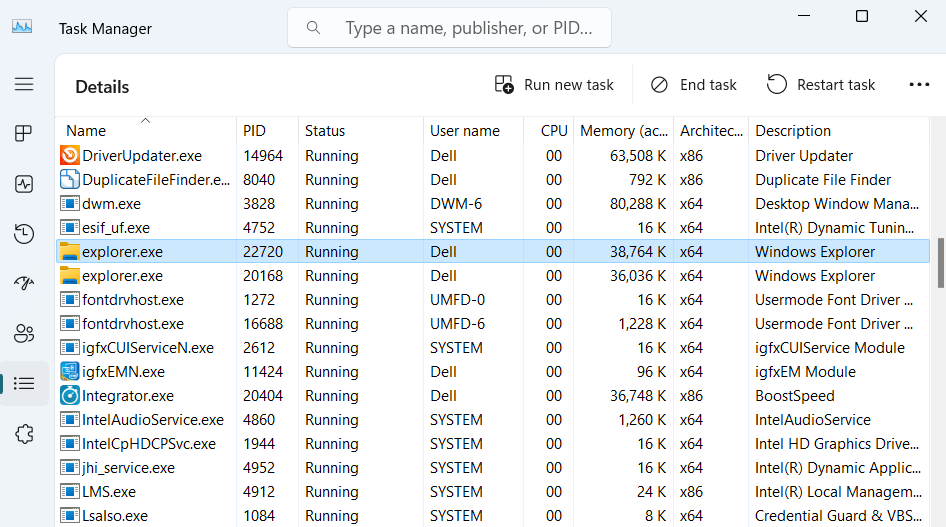The width and height of the screenshot is (946, 527).
Task: Sort by the Memory column header
Action: click(624, 131)
